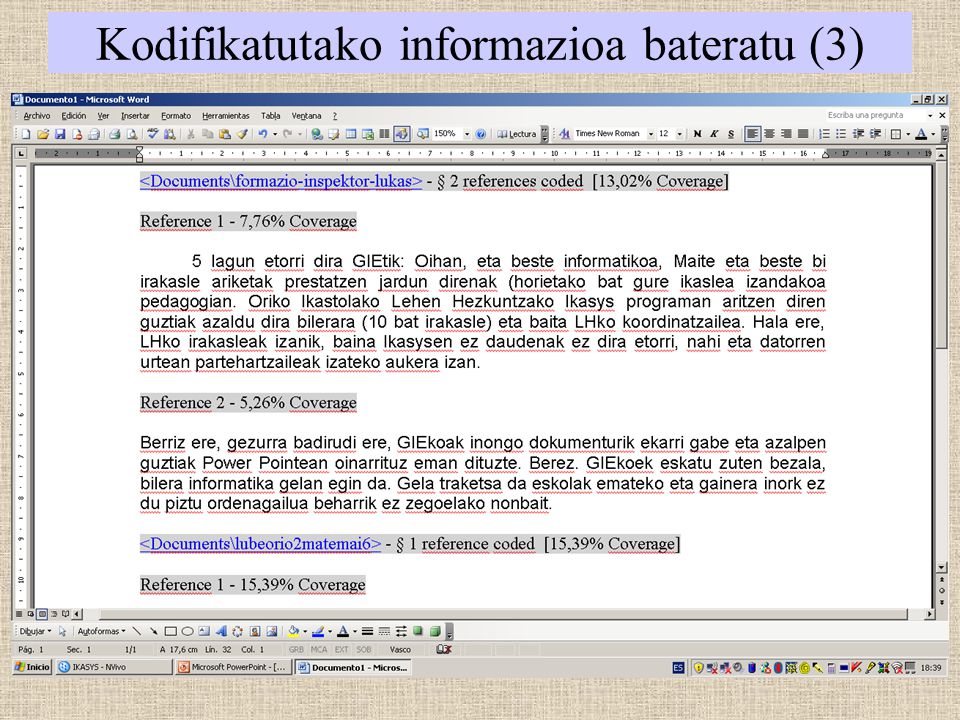Align text to the right
Screen dimensions: 960x720
(x=786, y=134)
